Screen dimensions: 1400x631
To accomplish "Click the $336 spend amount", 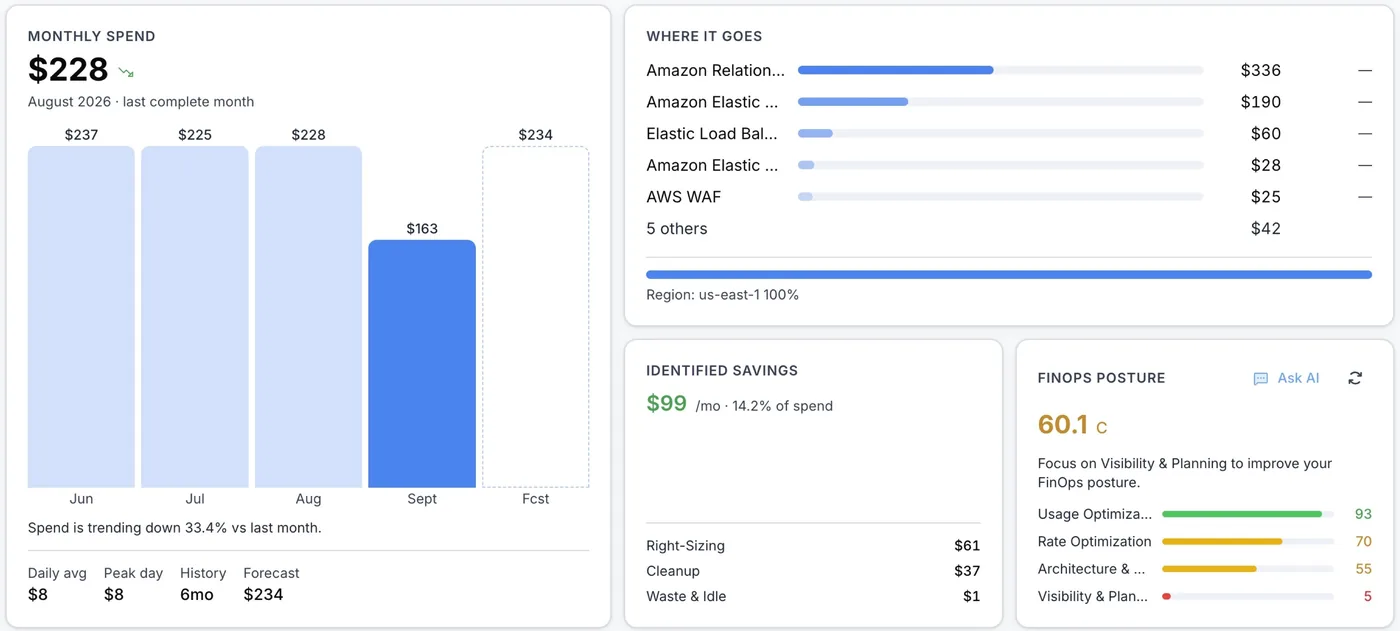I will [x=1260, y=70].
